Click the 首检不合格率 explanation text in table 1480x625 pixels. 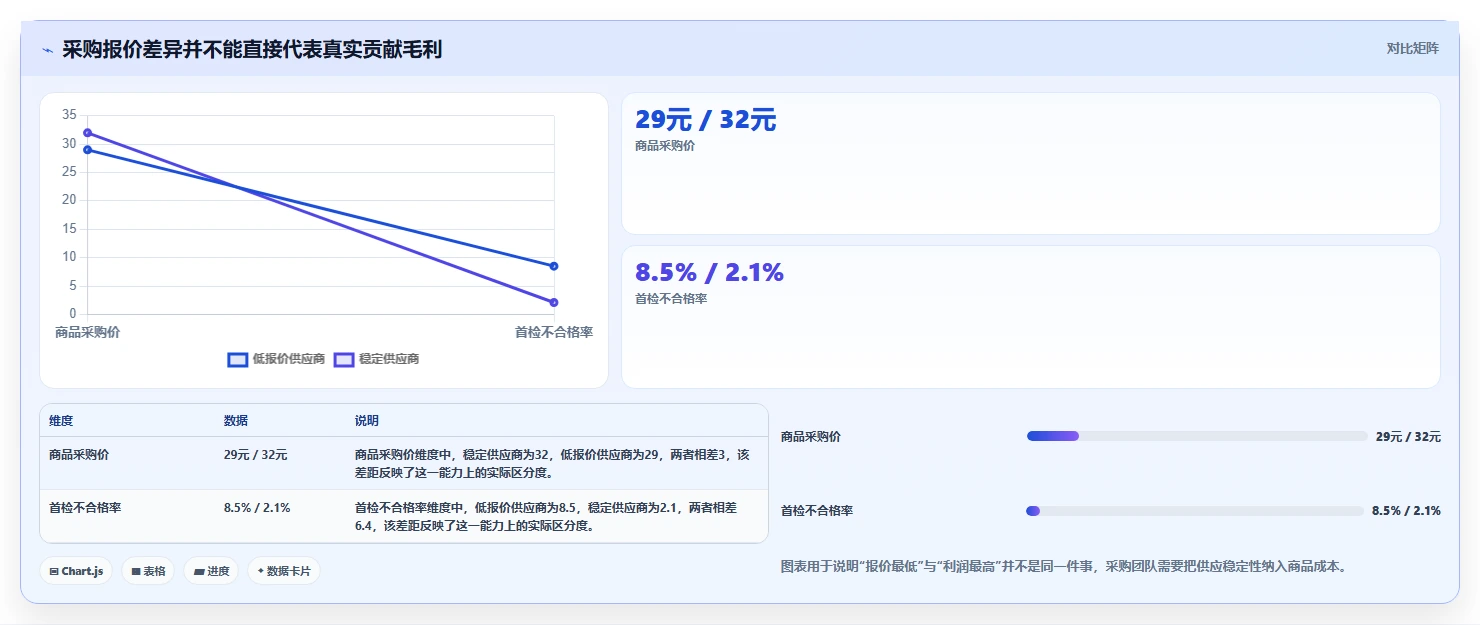coord(546,516)
